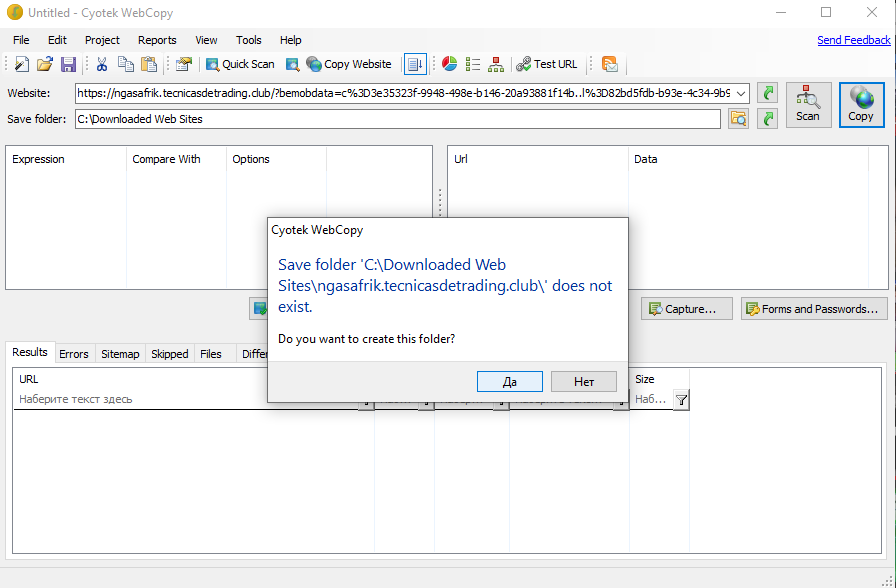Click the Options column header
896x588 pixels.
[x=277, y=159]
